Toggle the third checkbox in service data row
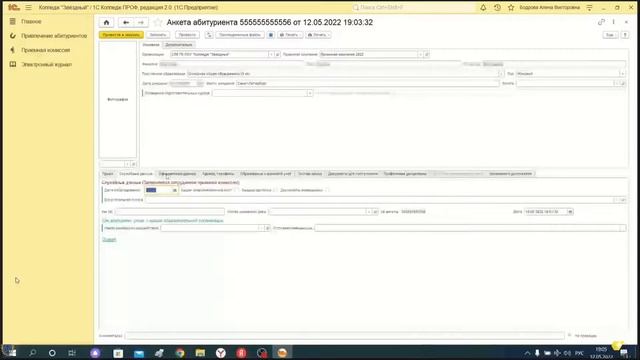Image resolution: width=640 pixels, height=360 pixels. click(327, 190)
